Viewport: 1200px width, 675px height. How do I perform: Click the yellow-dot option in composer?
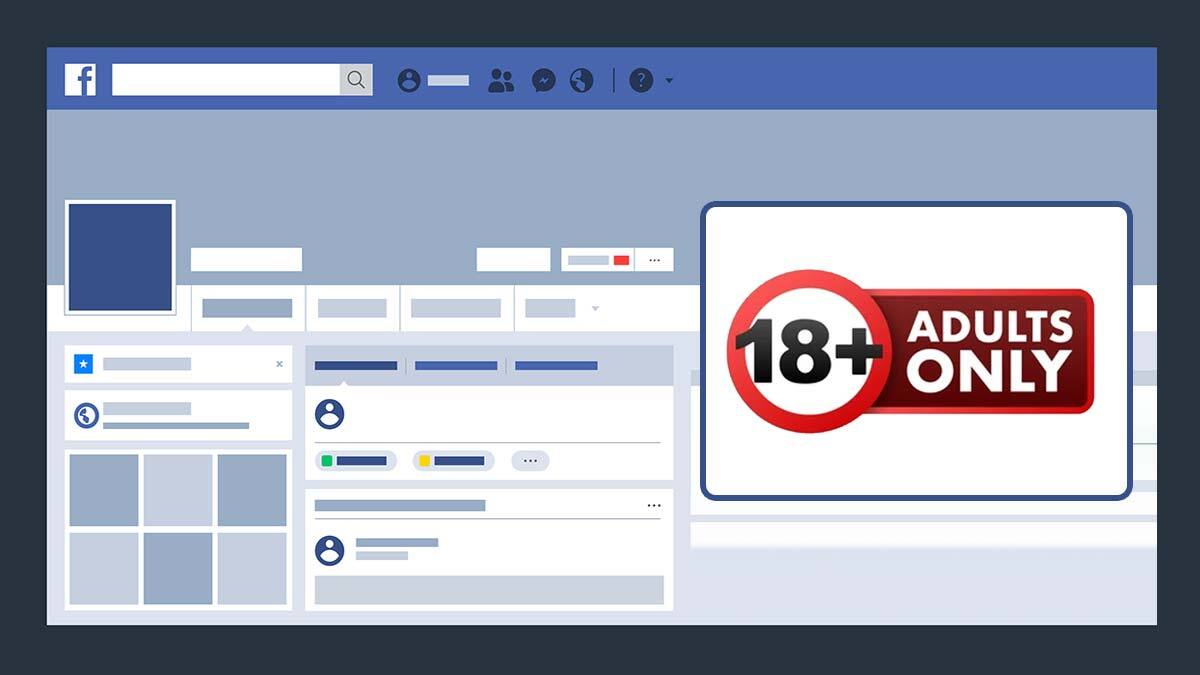tap(453, 461)
